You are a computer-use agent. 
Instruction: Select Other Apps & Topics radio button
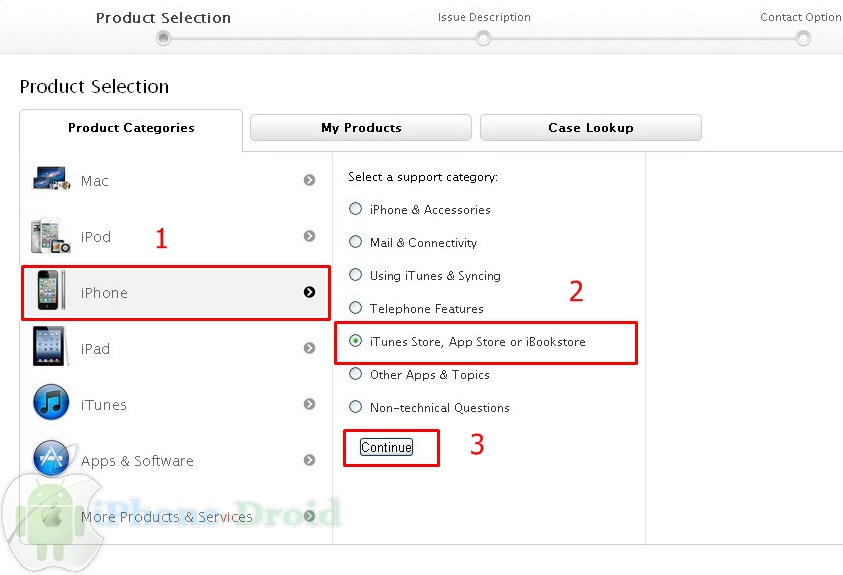[x=355, y=373]
